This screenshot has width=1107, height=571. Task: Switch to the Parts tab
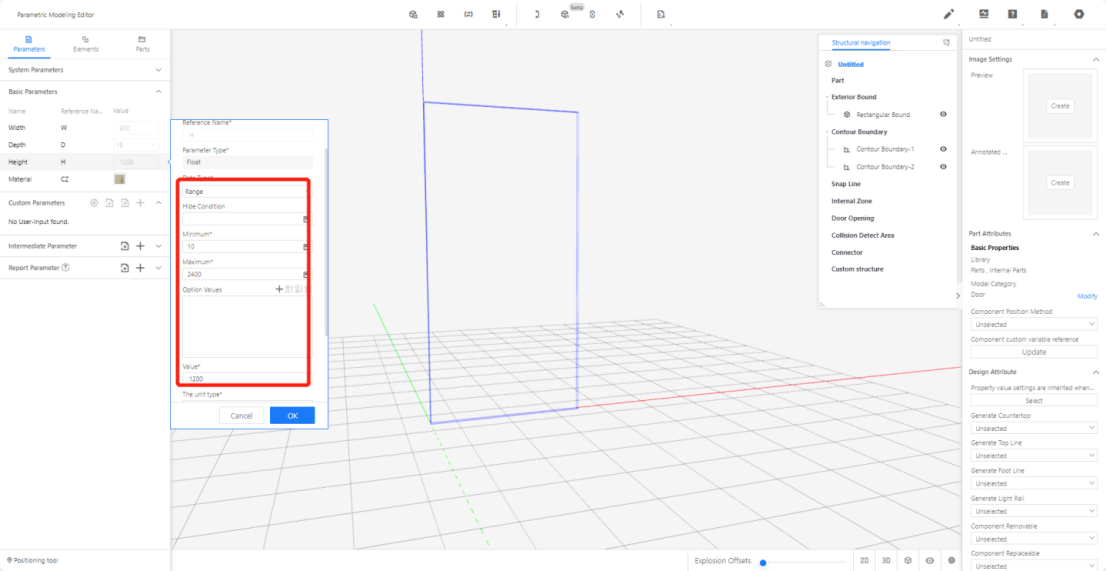point(142,43)
